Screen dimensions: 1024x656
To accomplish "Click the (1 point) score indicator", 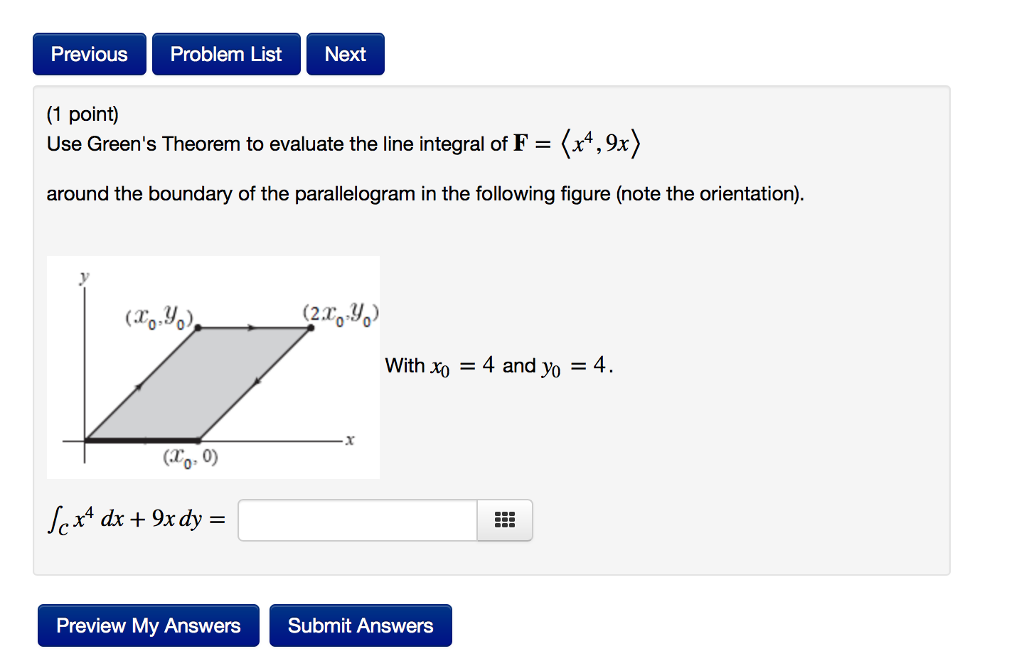I will (x=80, y=113).
